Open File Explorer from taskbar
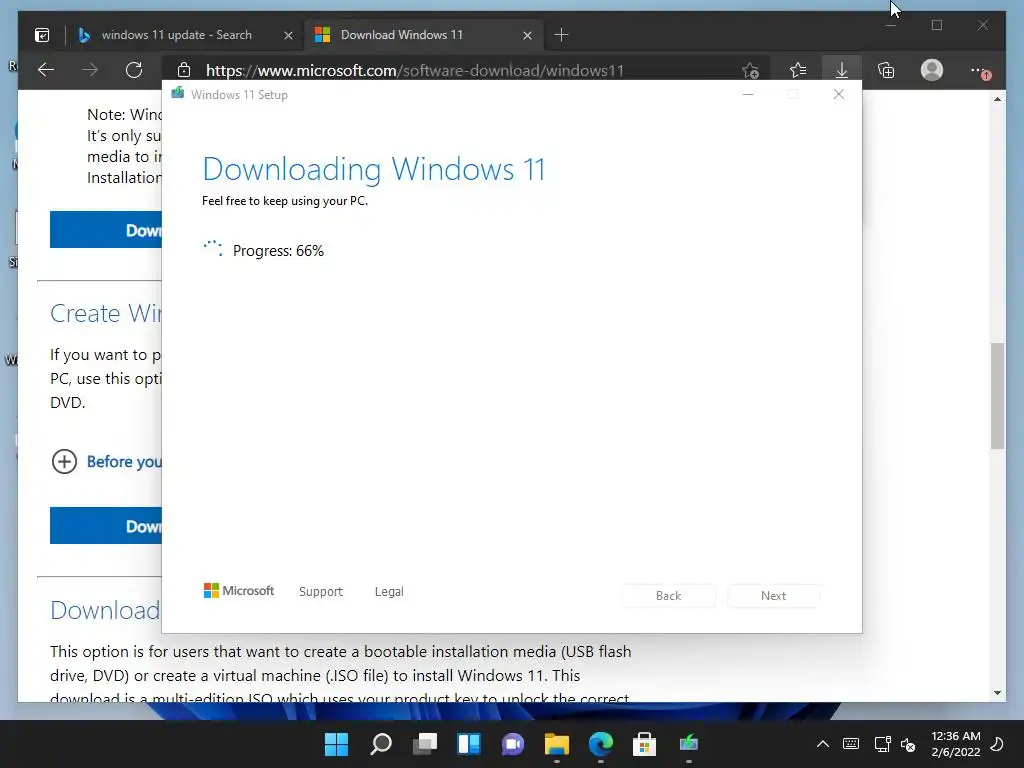Image resolution: width=1024 pixels, height=768 pixels. coord(556,744)
